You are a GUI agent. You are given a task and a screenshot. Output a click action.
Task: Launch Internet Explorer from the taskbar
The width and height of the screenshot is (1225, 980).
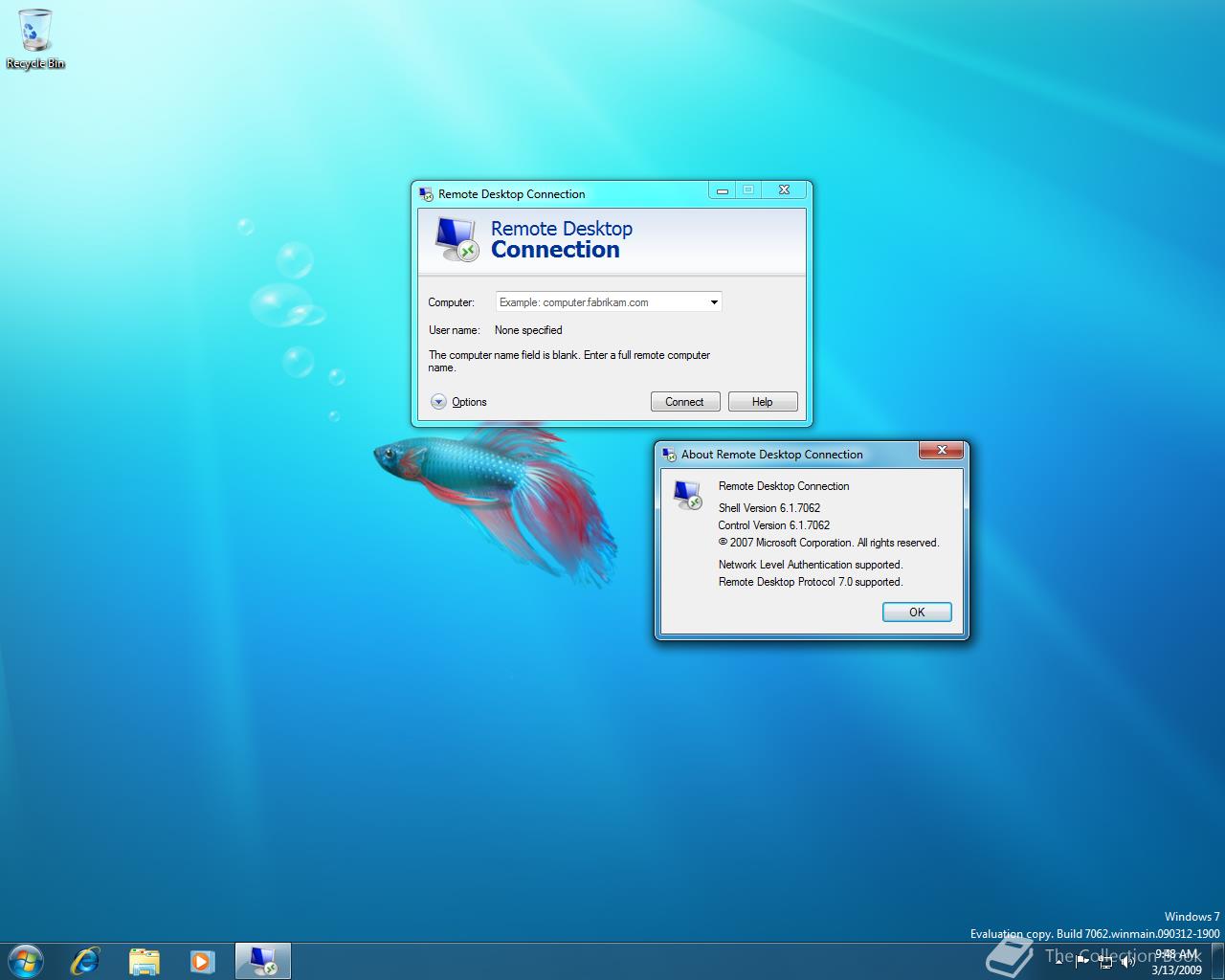click(86, 961)
